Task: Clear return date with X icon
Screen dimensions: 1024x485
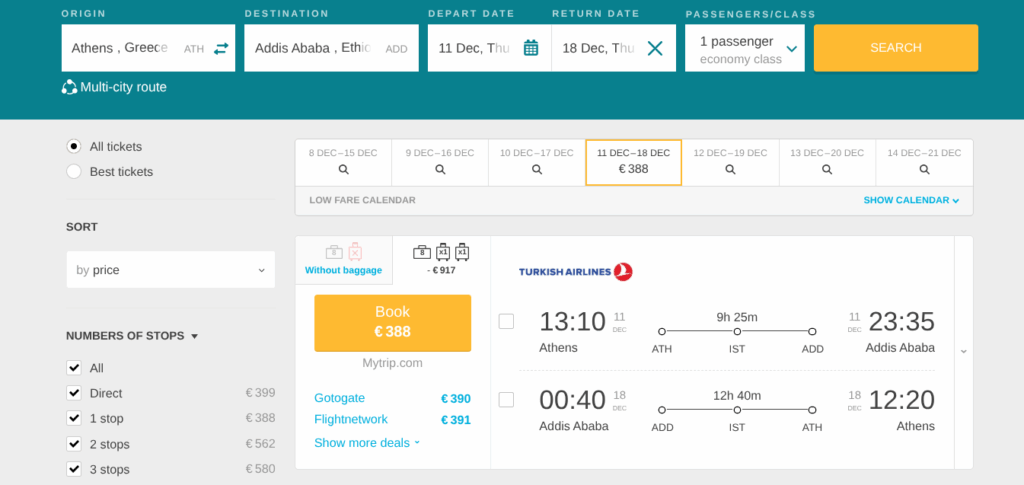Action: [655, 48]
